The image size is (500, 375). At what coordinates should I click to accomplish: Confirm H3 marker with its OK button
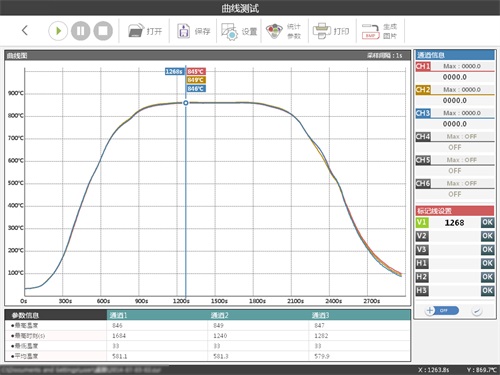[x=487, y=291]
